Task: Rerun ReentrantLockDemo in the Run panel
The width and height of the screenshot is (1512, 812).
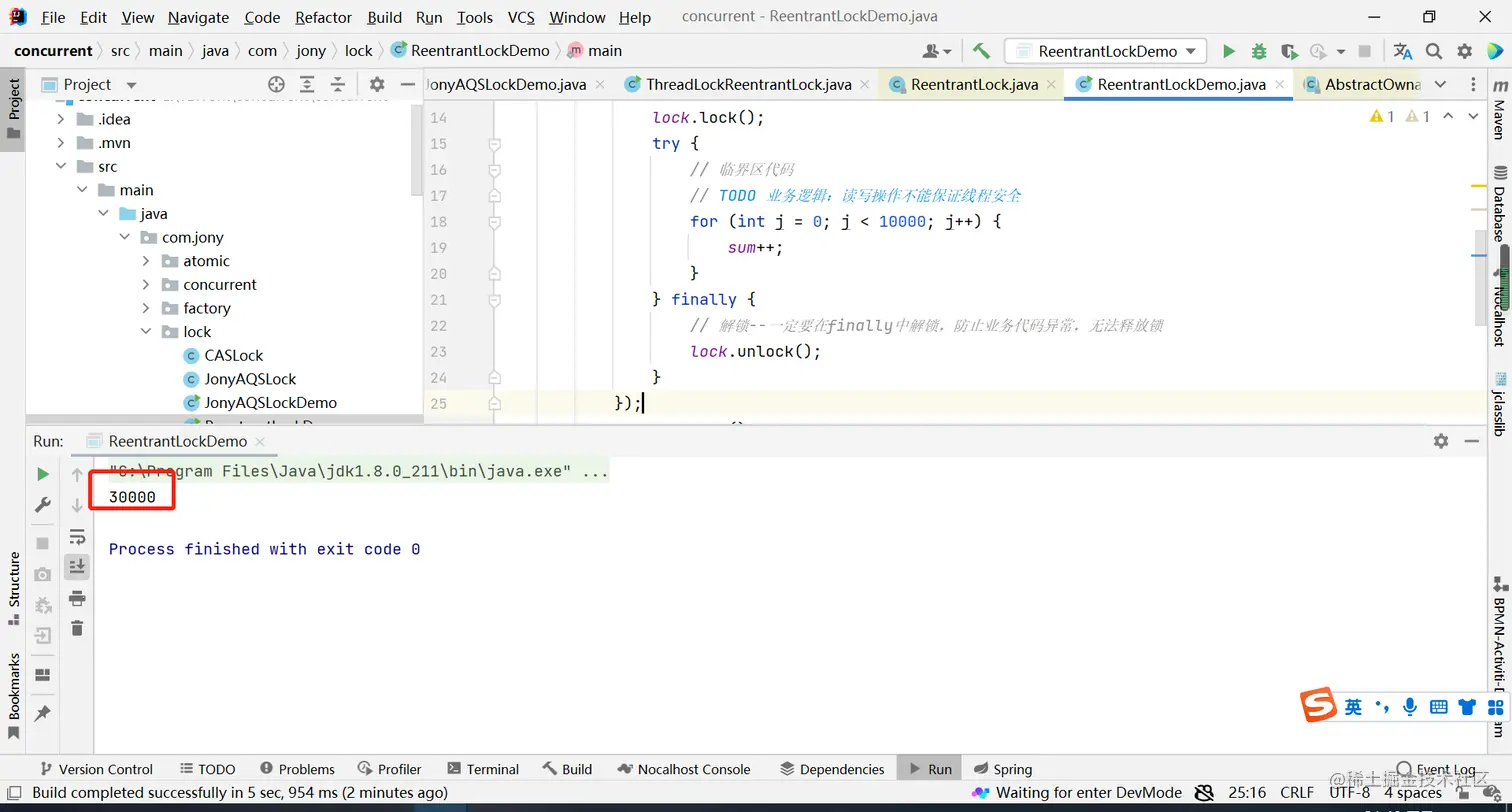Action: click(42, 474)
